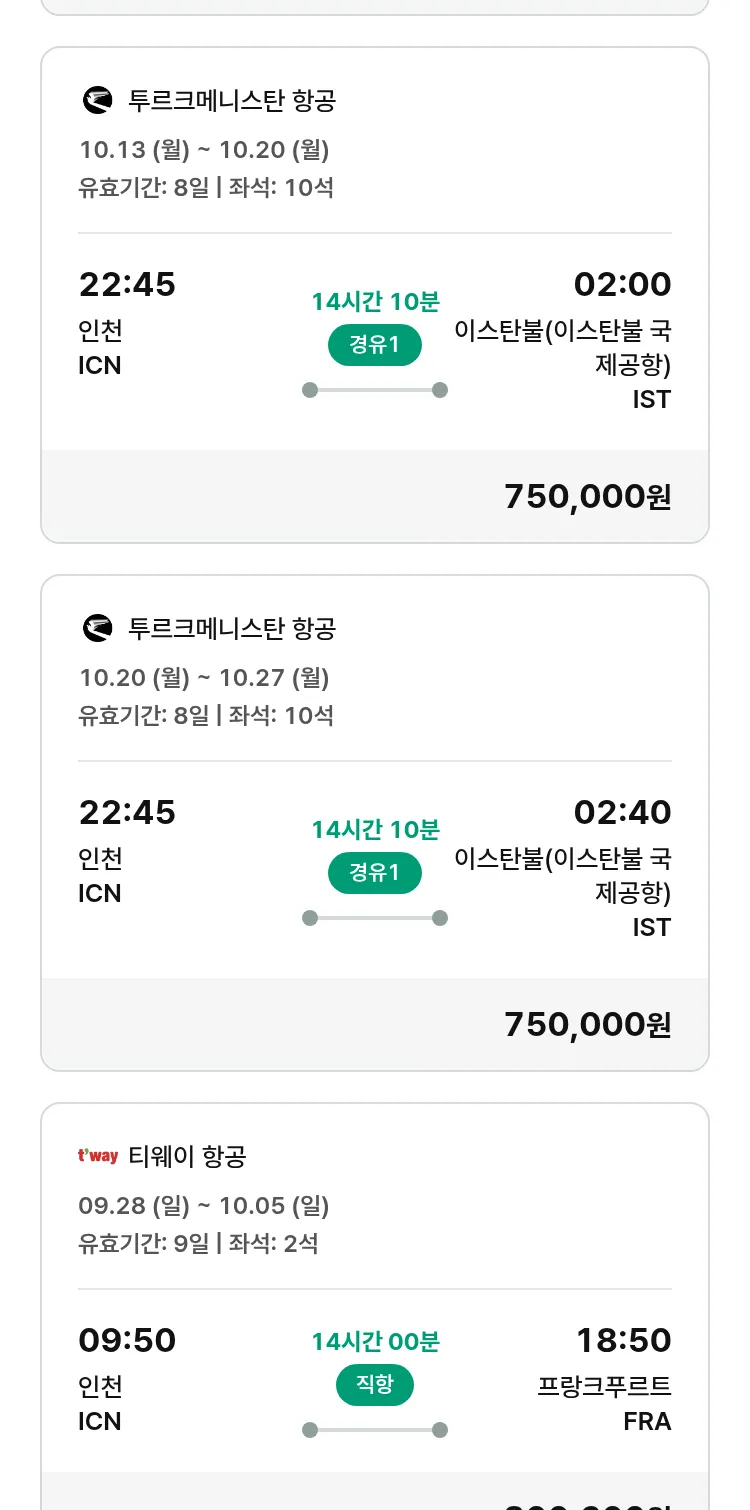
Task: Click the 02:00 Istanbul arrival time
Action: click(x=622, y=284)
